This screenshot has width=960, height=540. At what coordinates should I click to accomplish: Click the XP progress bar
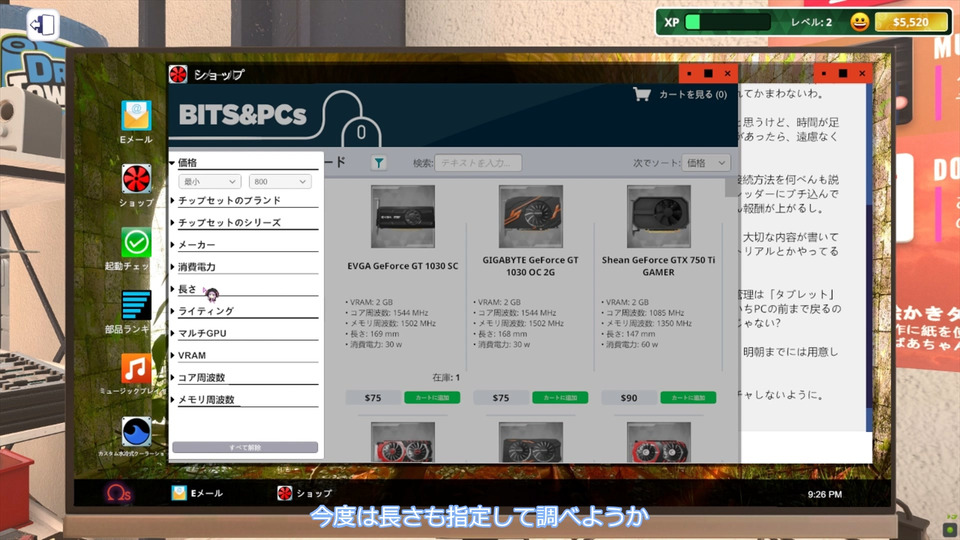click(x=727, y=22)
